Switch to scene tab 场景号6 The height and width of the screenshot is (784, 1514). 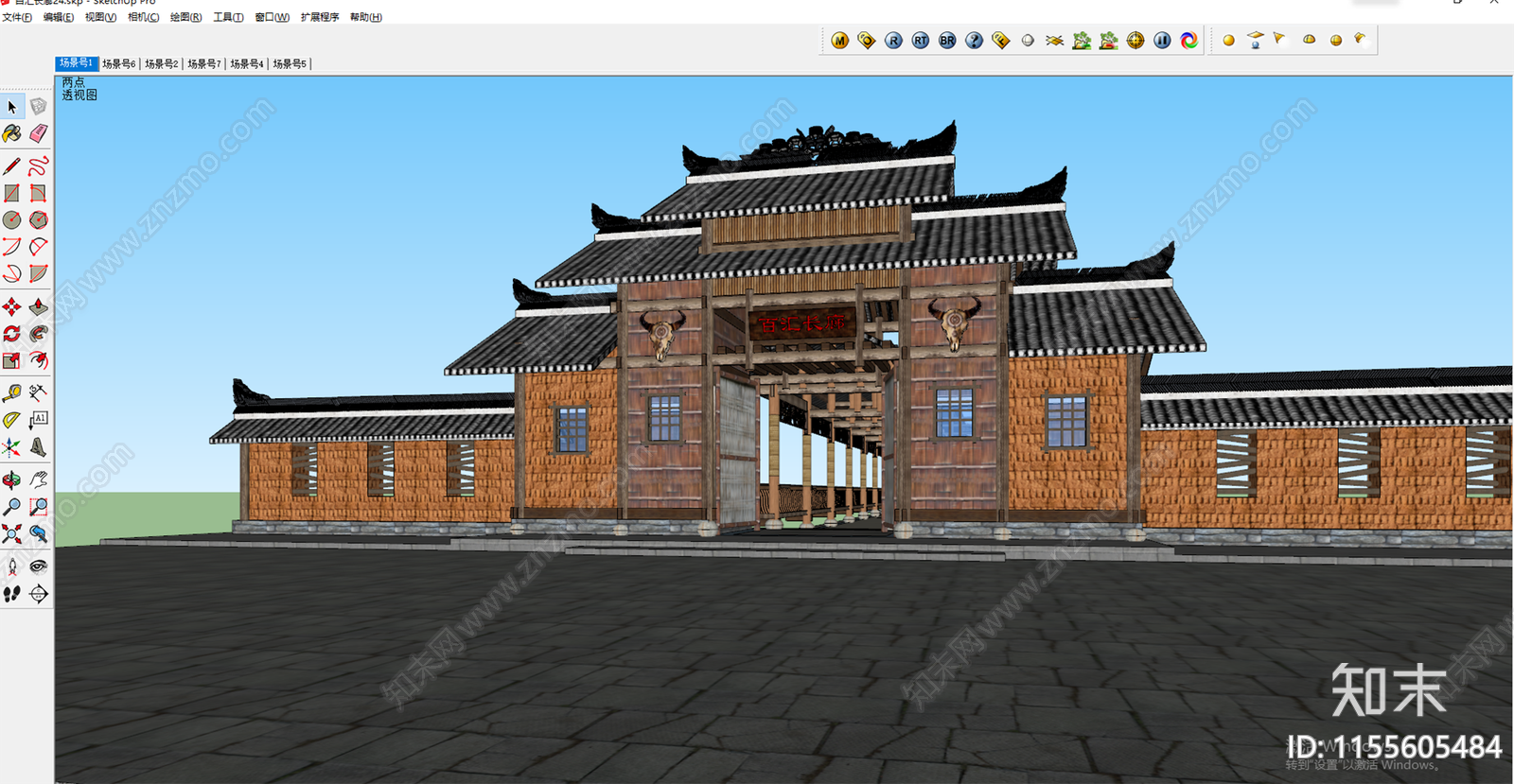(119, 64)
